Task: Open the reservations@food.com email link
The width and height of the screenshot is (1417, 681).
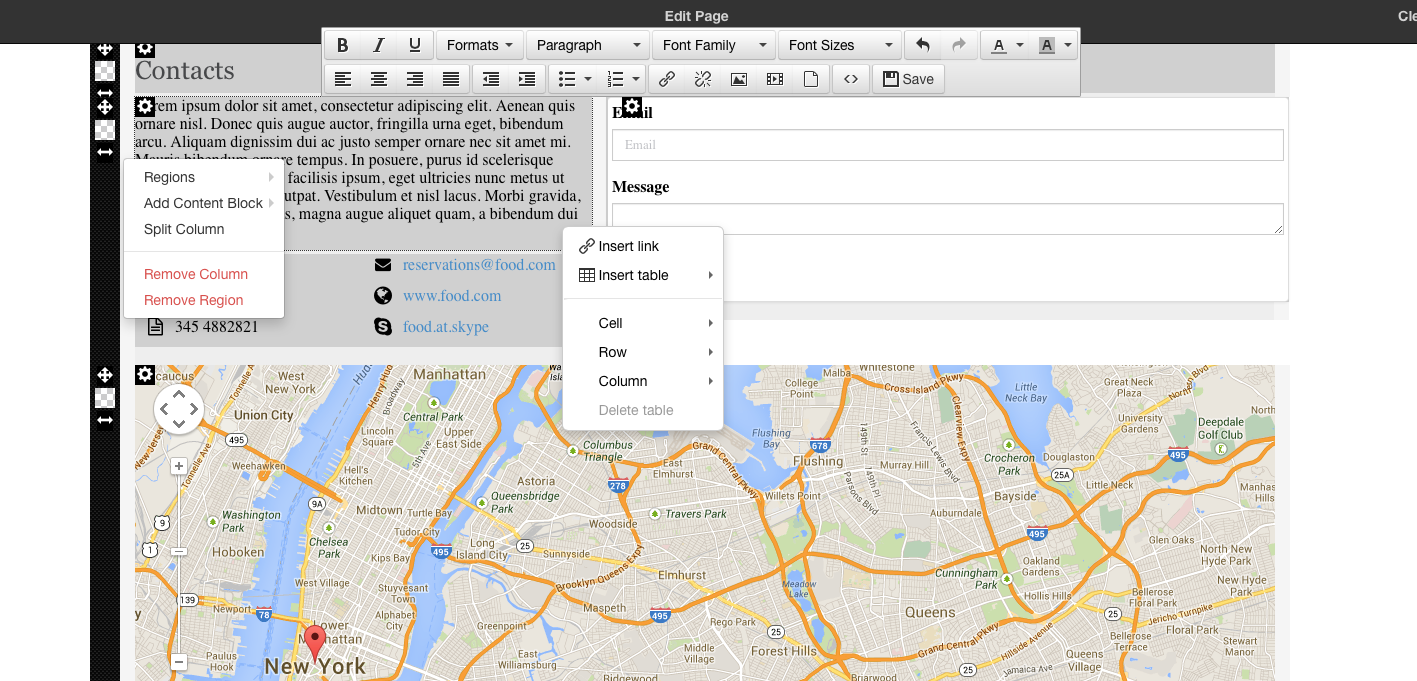Action: pos(479,265)
